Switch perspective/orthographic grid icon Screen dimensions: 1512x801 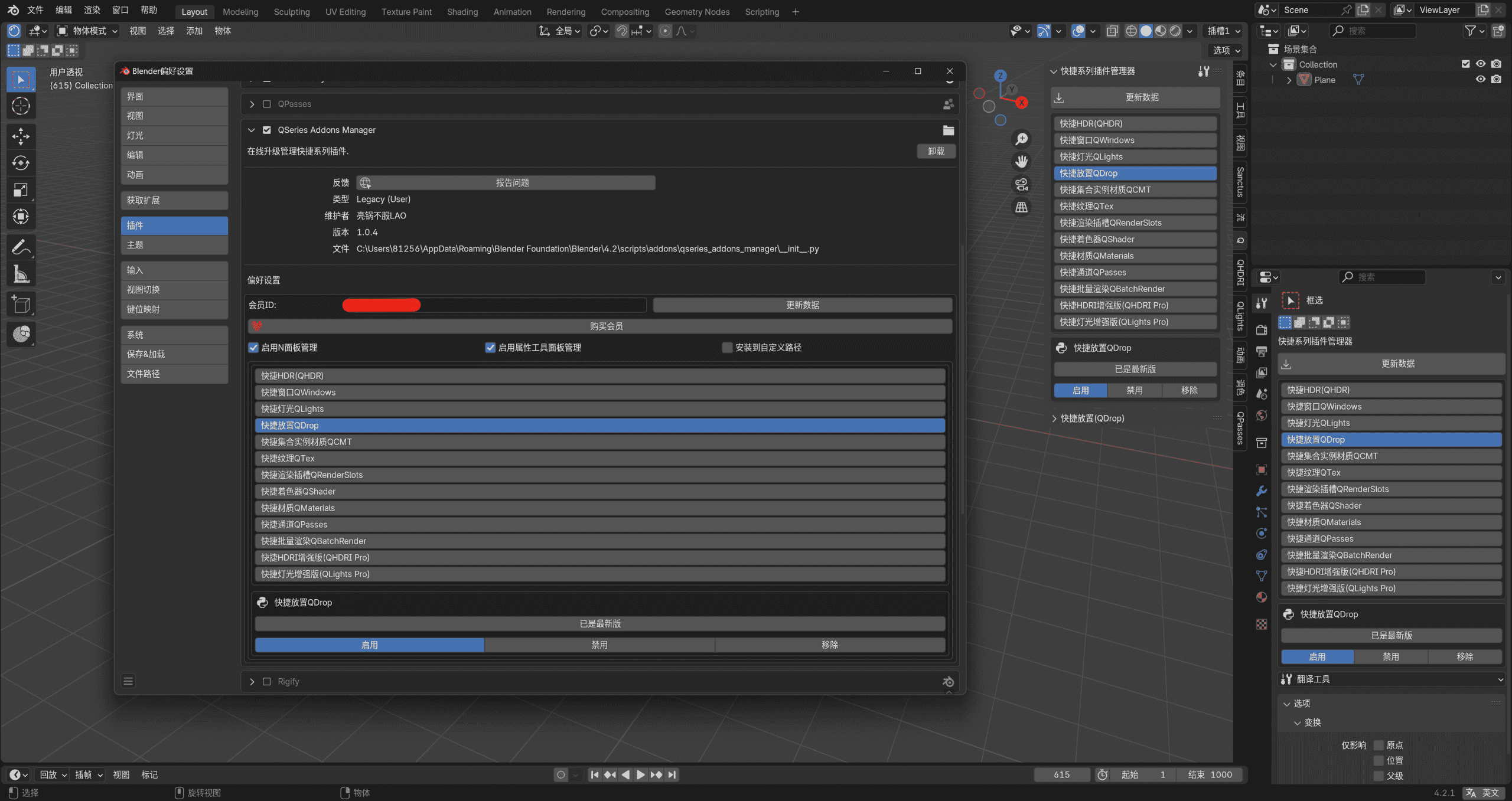[x=1021, y=207]
